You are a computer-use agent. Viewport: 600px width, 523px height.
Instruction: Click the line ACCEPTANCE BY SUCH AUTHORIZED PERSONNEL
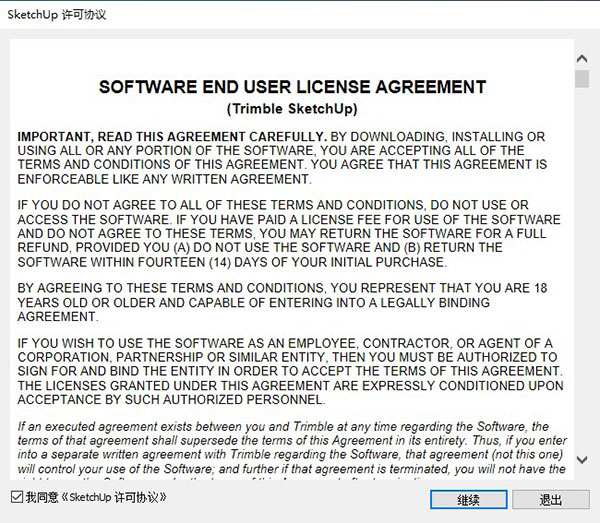[x=171, y=400]
